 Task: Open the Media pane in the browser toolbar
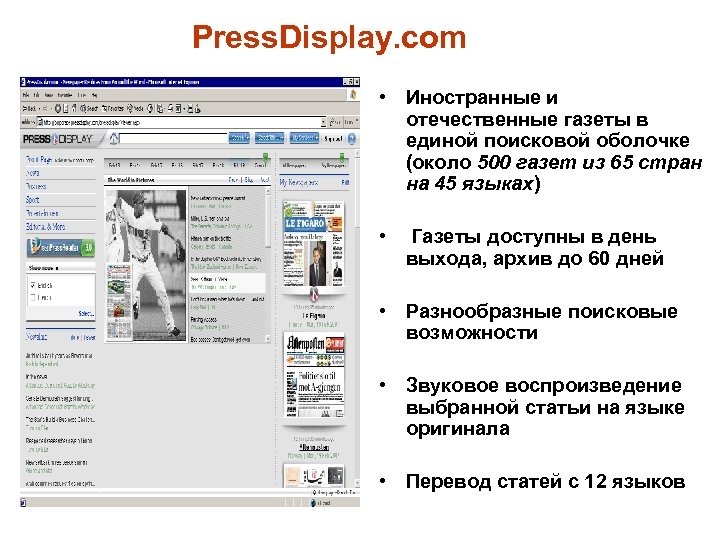[x=135, y=109]
